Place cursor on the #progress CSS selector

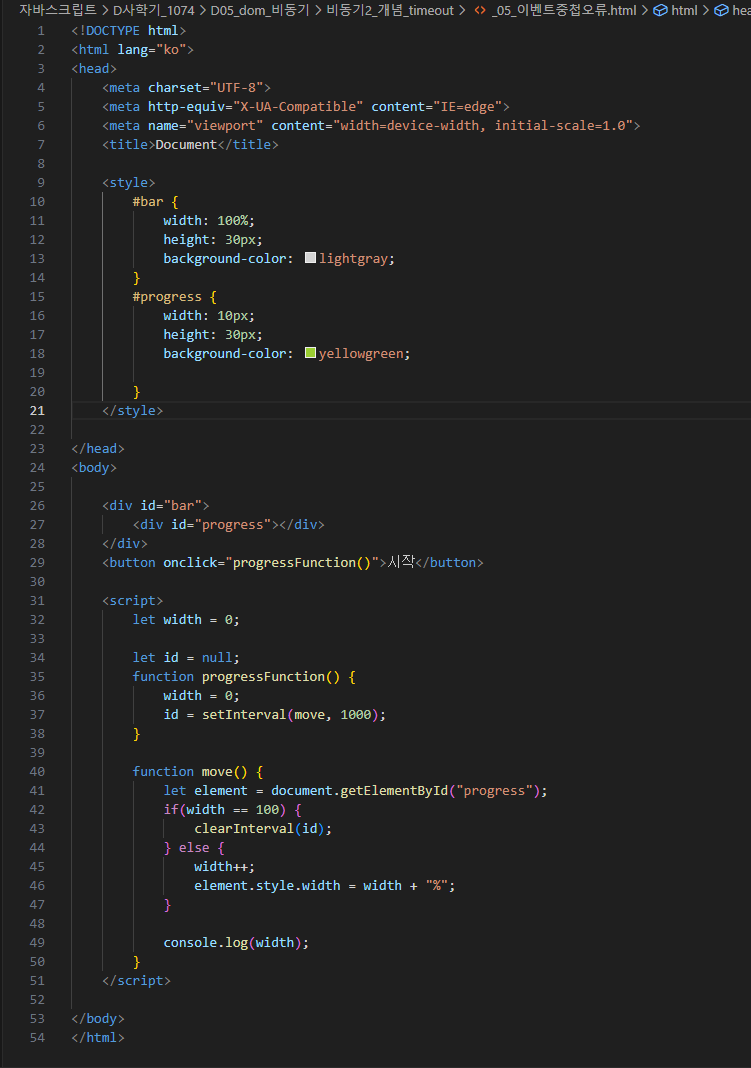coord(167,296)
